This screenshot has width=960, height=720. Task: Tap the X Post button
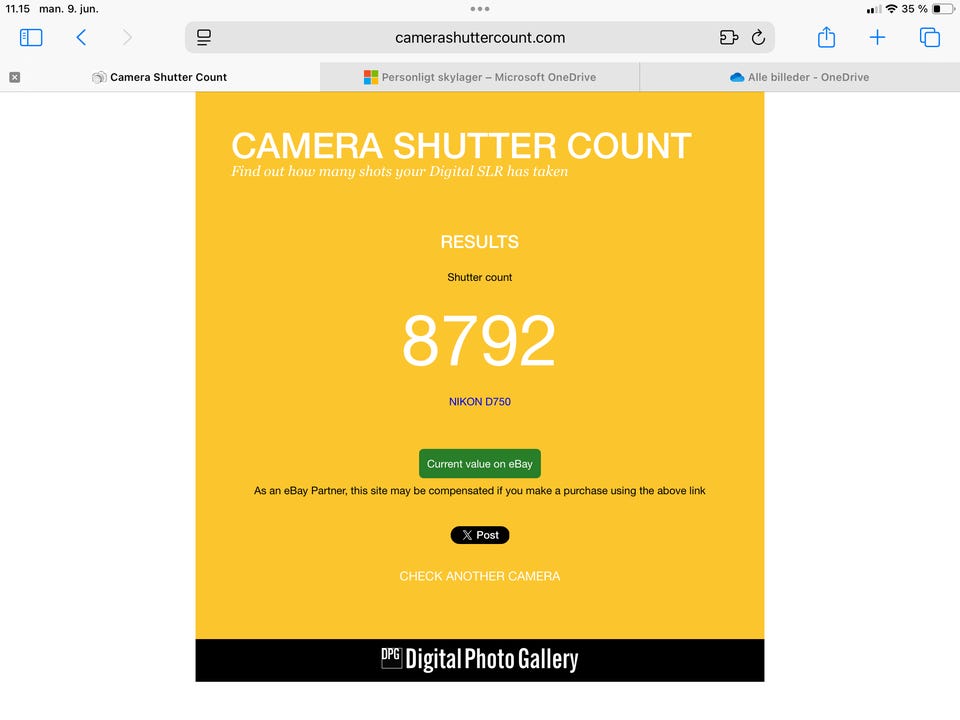click(480, 535)
